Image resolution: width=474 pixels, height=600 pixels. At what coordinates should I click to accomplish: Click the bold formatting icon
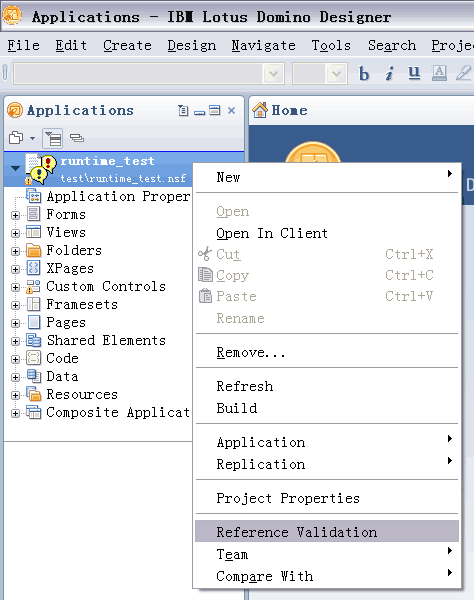tap(364, 73)
